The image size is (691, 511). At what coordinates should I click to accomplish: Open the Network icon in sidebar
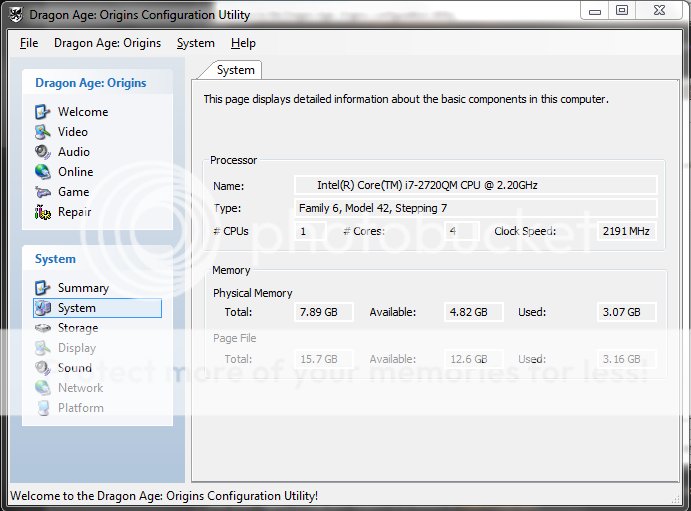pyautogui.click(x=43, y=388)
